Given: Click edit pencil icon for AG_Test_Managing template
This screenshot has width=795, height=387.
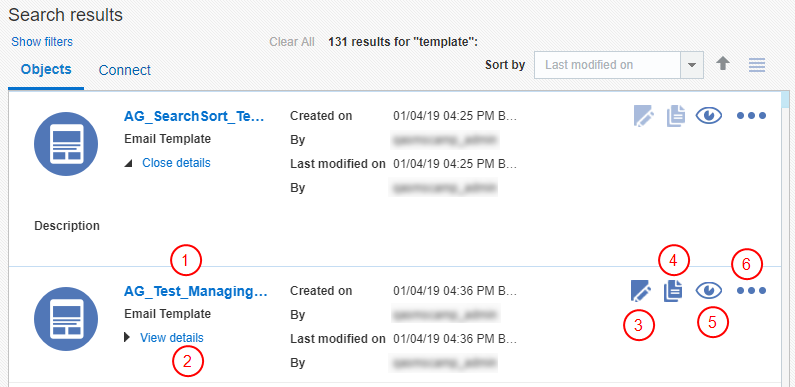Looking at the screenshot, I should (x=640, y=291).
